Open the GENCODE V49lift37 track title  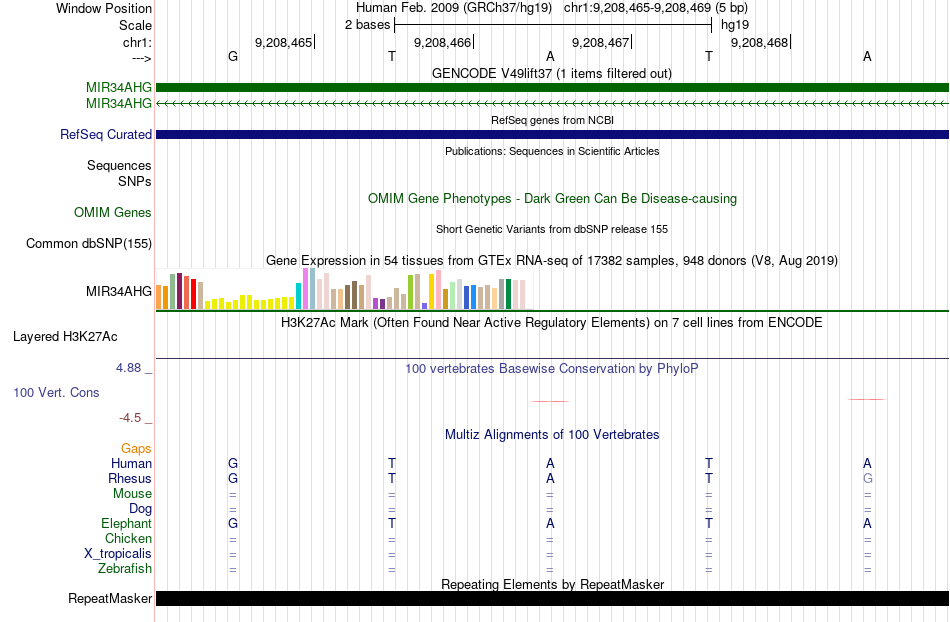[551, 73]
